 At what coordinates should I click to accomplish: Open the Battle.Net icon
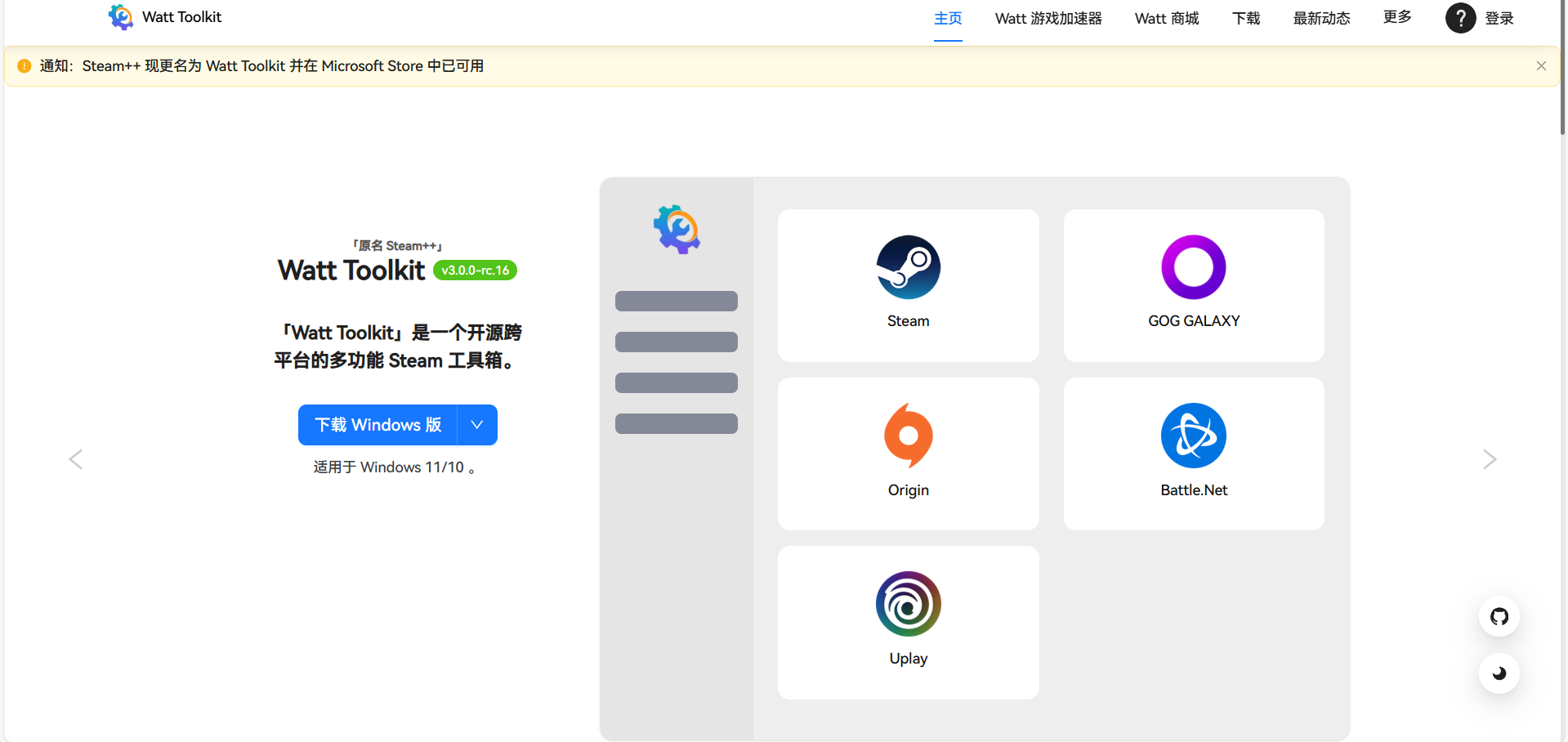[1194, 436]
